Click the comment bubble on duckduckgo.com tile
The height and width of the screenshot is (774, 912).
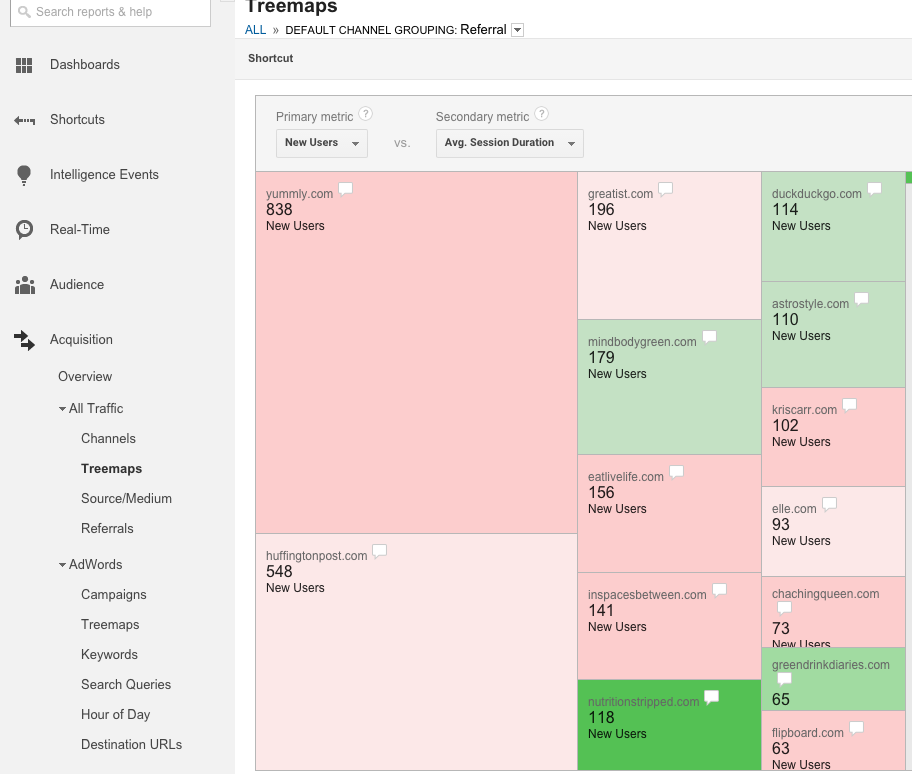tap(873, 187)
